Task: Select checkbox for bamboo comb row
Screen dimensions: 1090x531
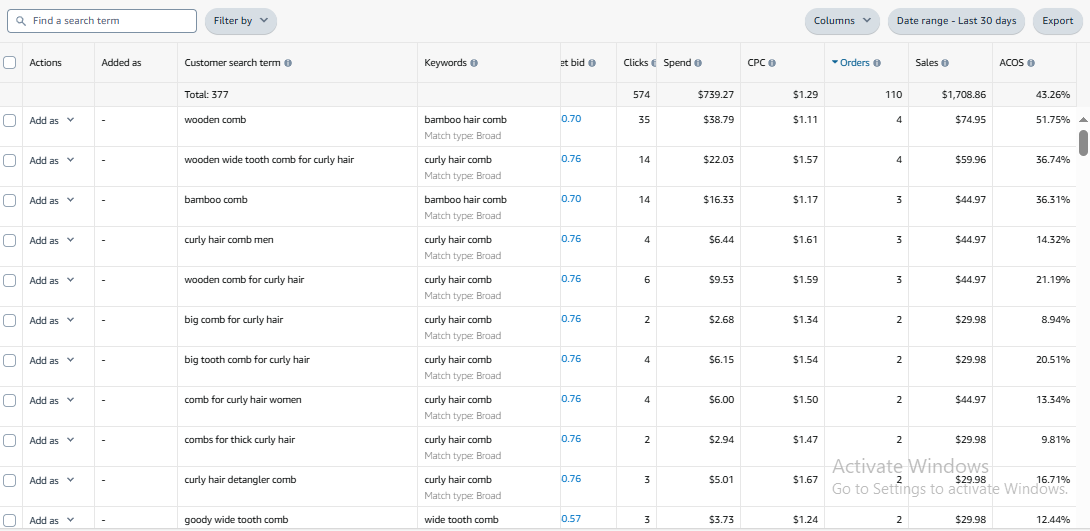Action: pos(10,200)
